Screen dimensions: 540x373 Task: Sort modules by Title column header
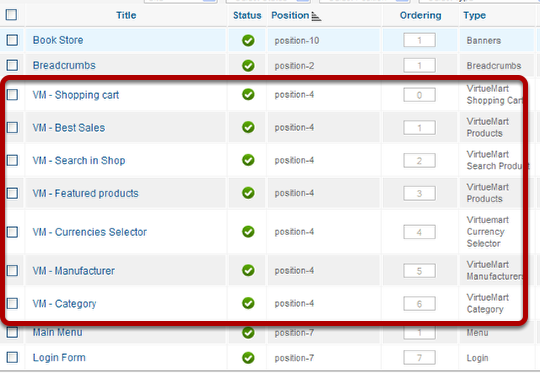[126, 15]
